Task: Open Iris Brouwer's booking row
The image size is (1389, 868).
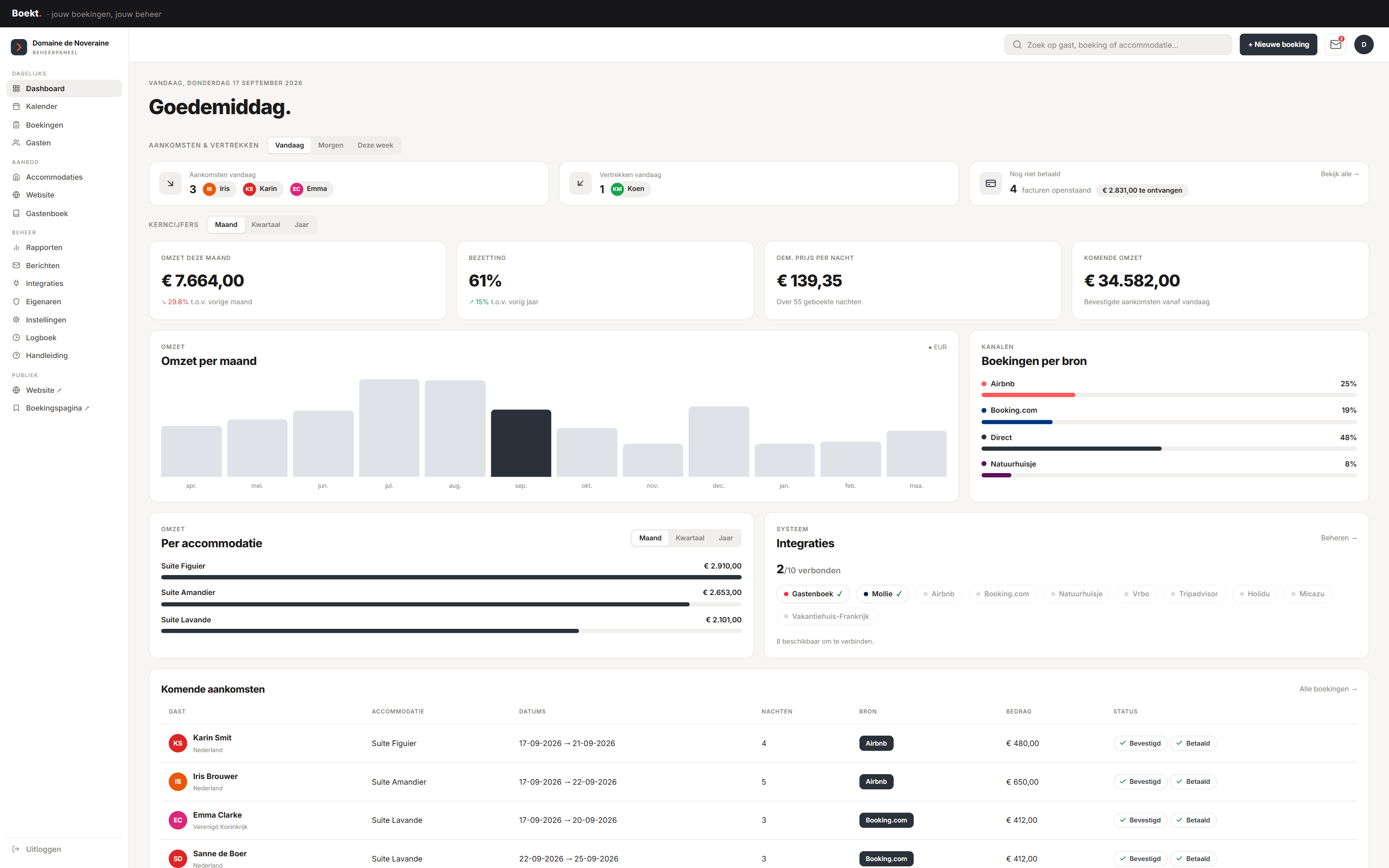Action: (759, 782)
